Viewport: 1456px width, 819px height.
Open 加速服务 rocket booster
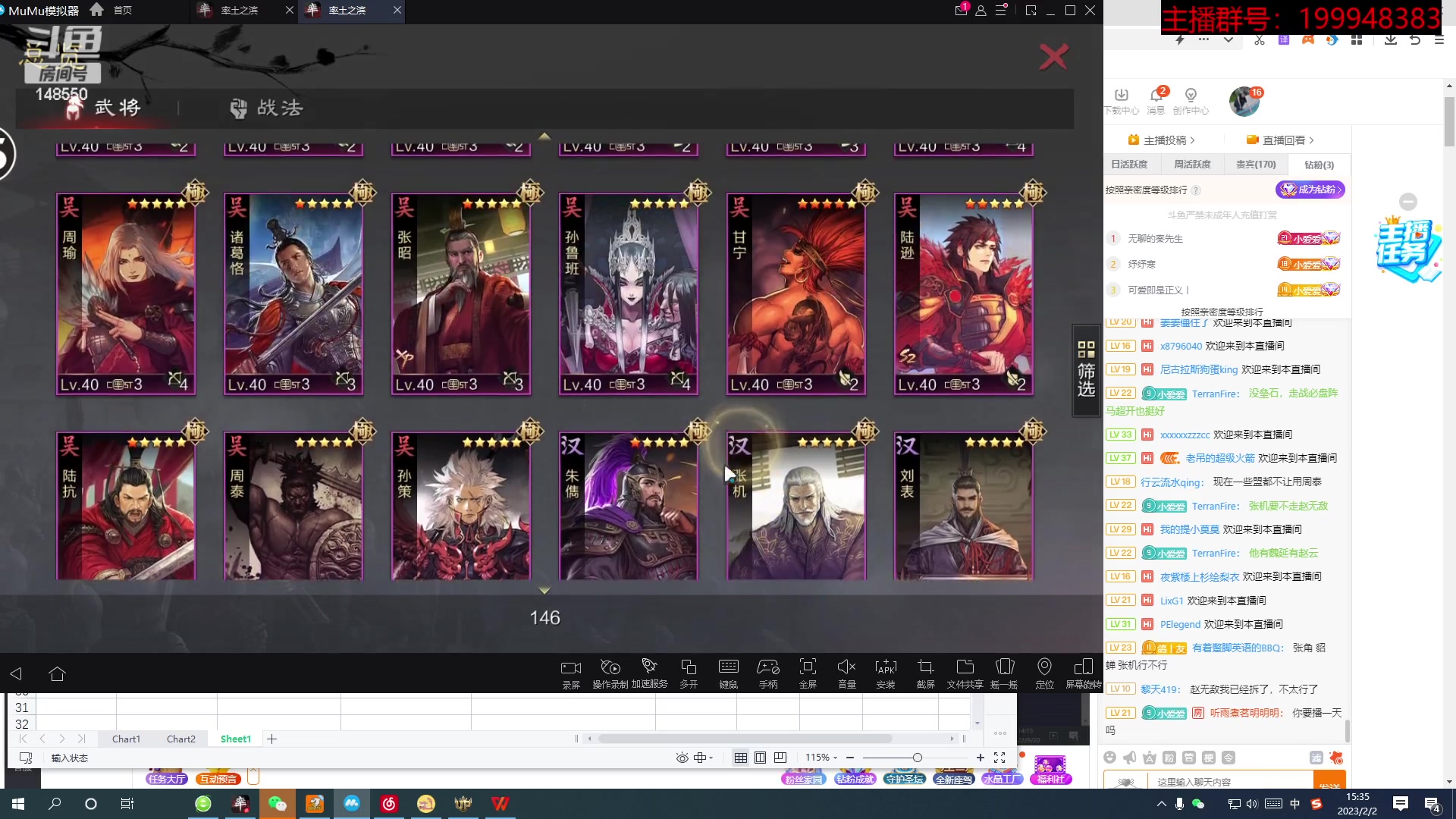point(649,673)
